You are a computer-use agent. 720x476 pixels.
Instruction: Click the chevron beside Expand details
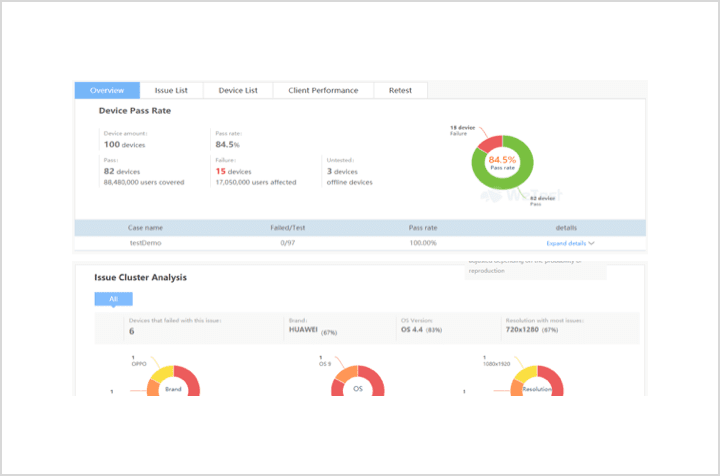click(x=592, y=243)
